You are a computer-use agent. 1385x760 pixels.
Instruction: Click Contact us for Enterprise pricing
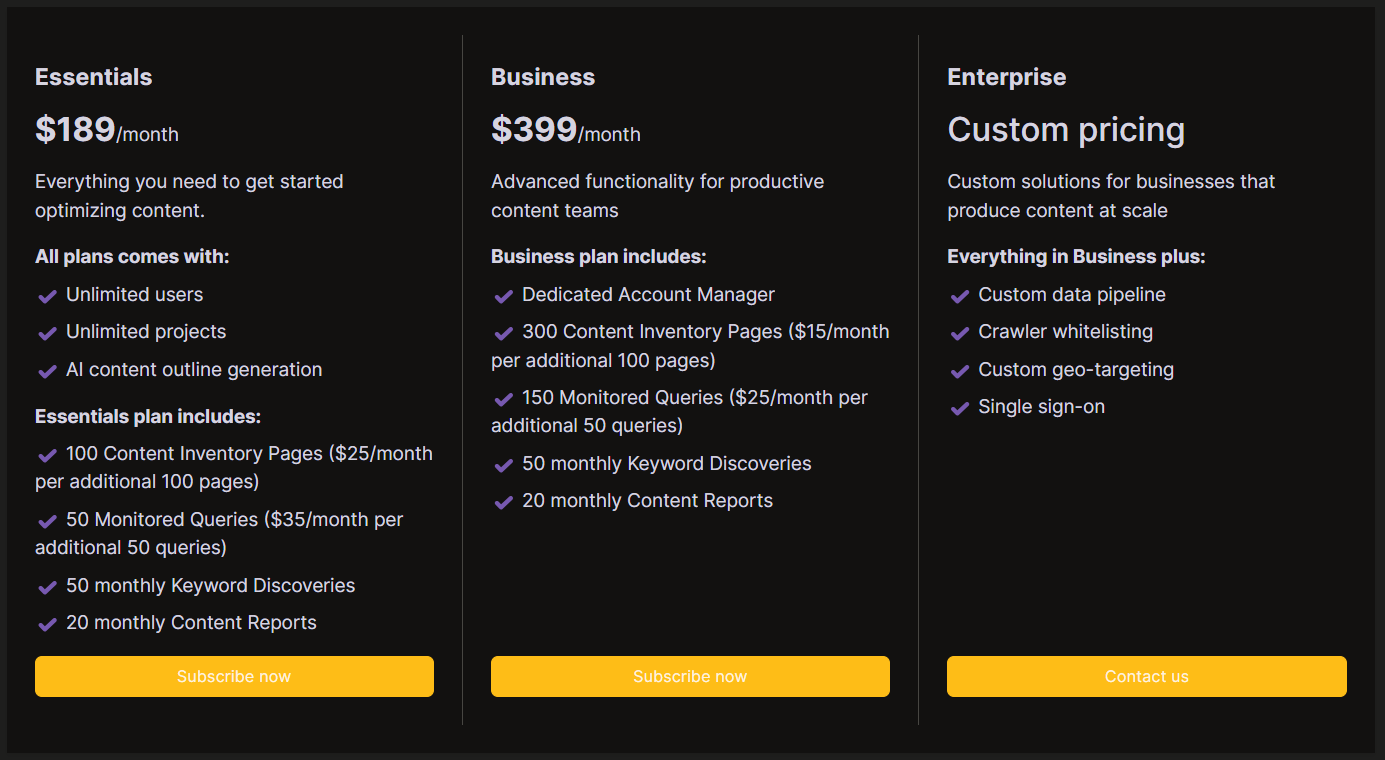point(1147,676)
